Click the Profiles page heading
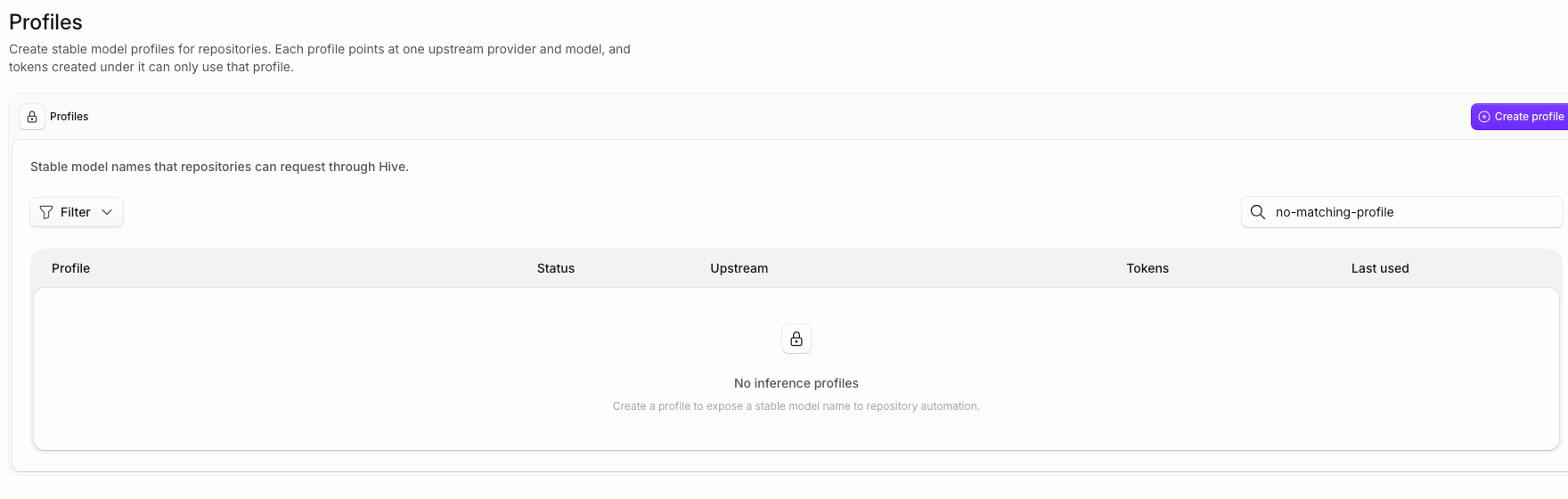This screenshot has width=1568, height=499. (x=45, y=22)
